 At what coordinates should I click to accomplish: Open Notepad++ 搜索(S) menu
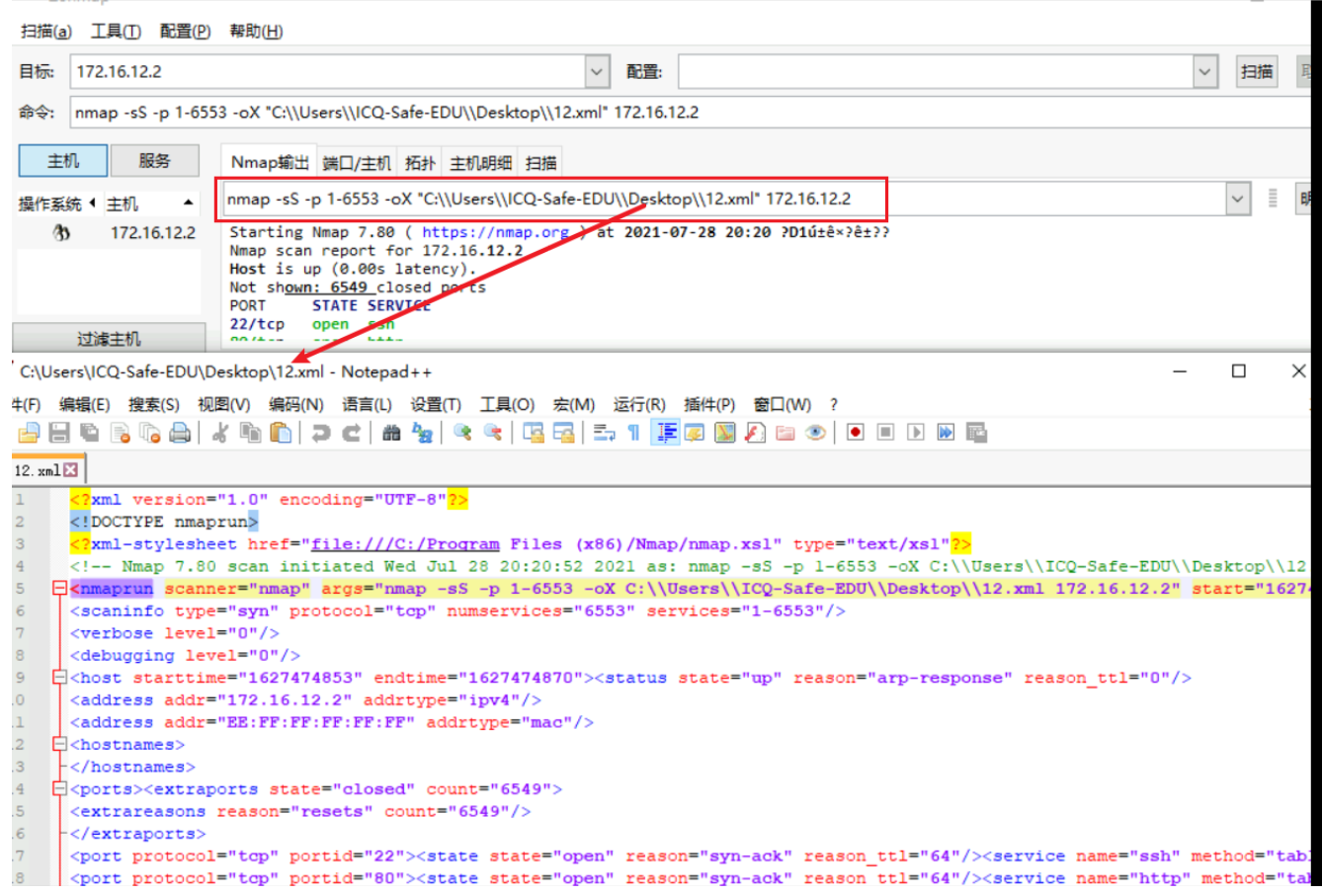[153, 404]
